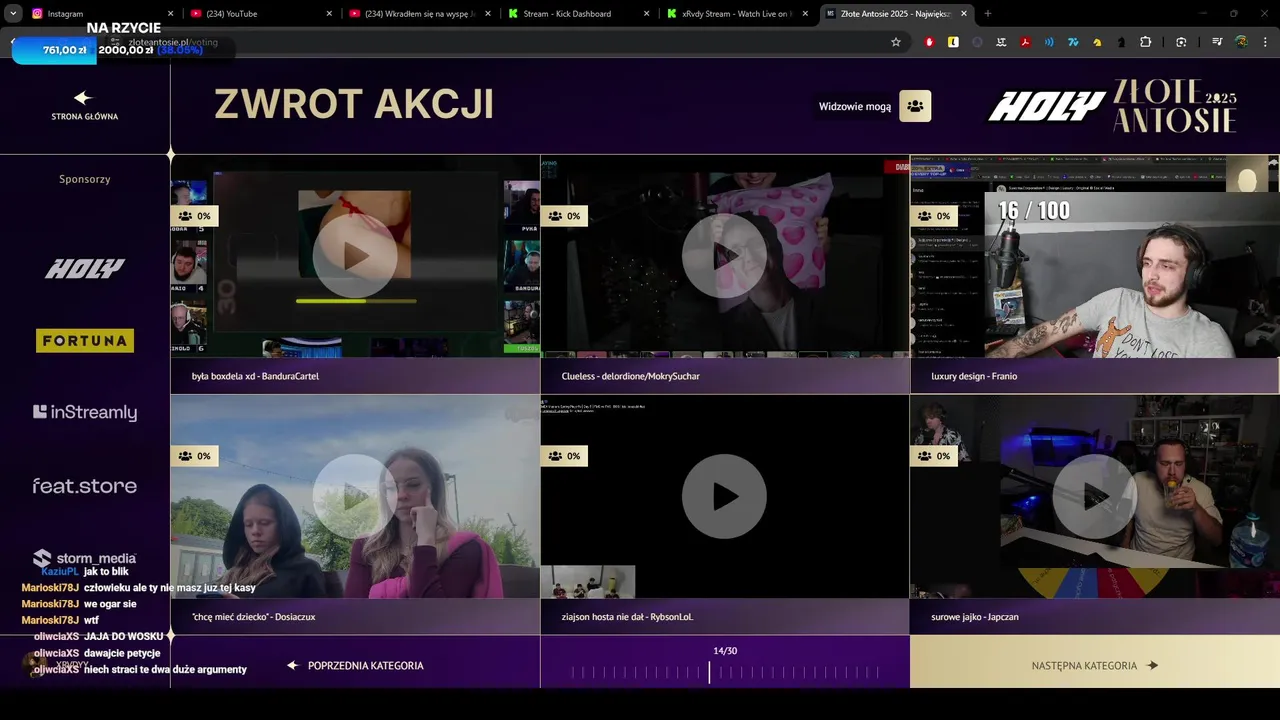Click the 0% vote badge on luxury design clip
Image resolution: width=1280 pixels, height=720 pixels.
click(934, 216)
